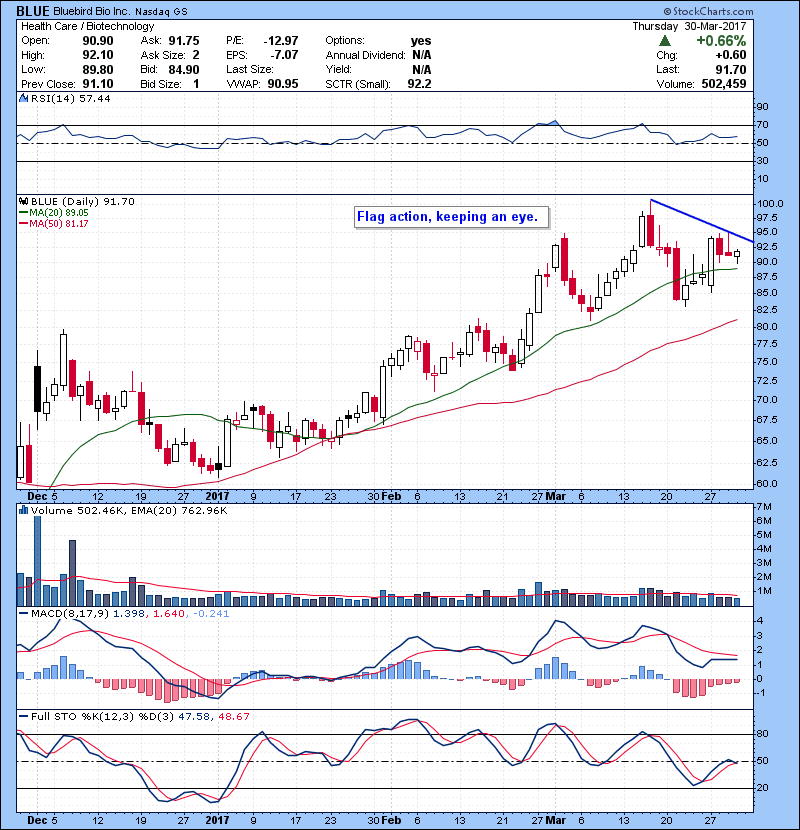Viewport: 800px width, 830px height.
Task: Open the StockCharts.com attribution link
Action: click(x=708, y=11)
